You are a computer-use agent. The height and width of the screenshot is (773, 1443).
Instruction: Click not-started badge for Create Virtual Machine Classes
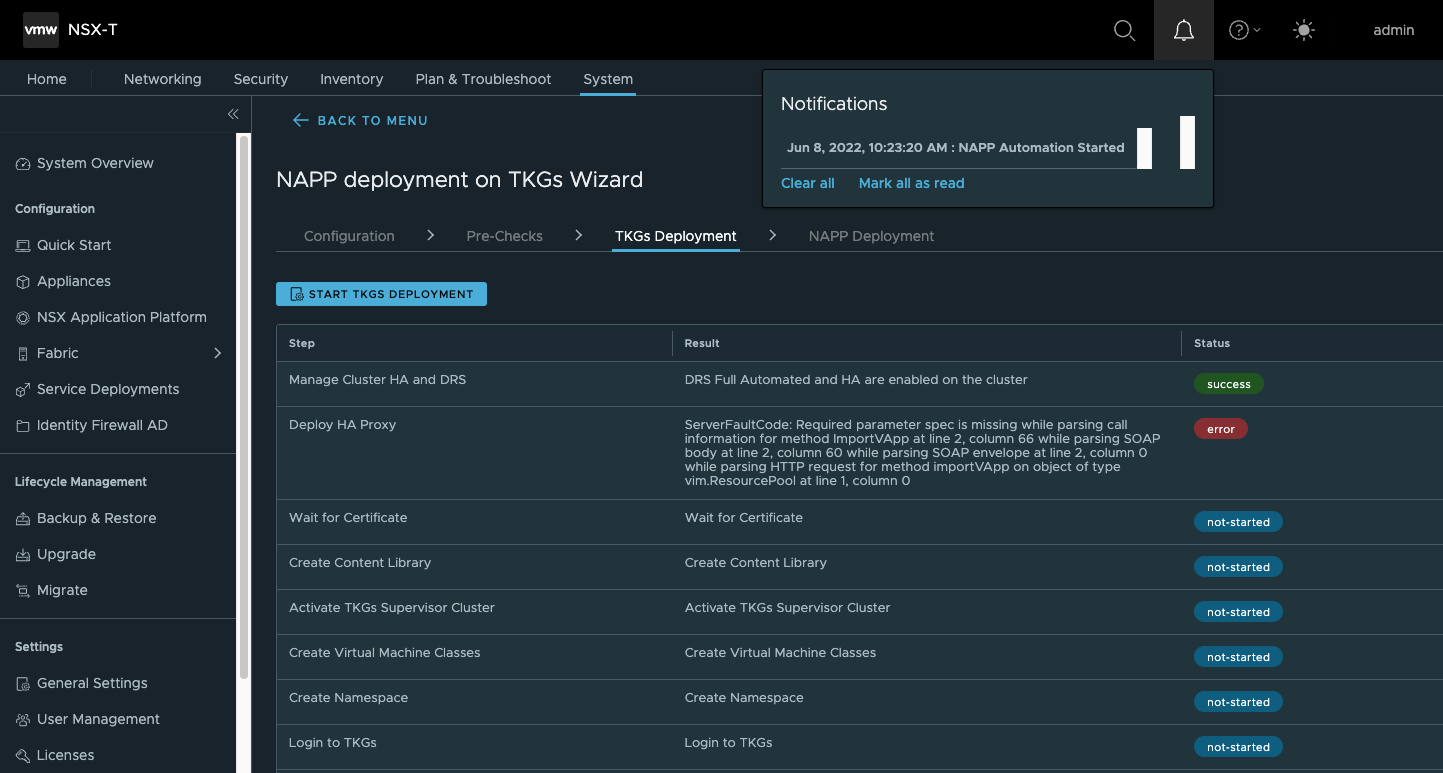1238,657
